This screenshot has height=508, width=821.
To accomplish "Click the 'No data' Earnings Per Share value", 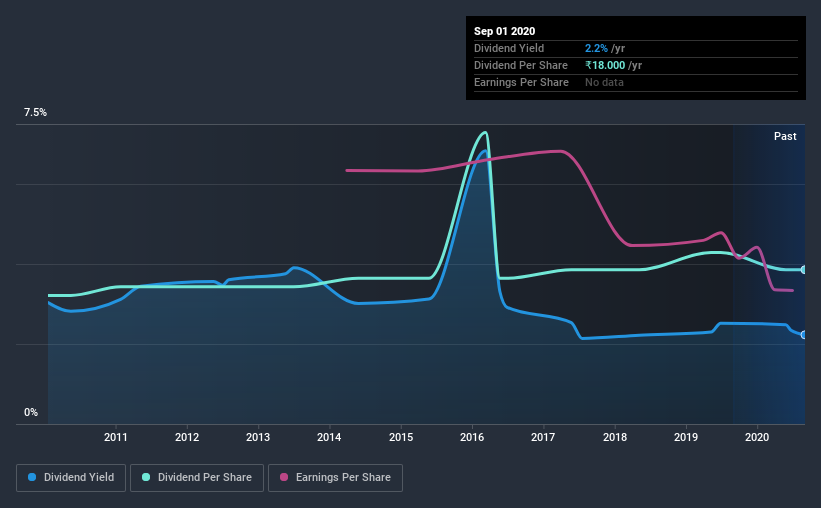I will [x=604, y=82].
